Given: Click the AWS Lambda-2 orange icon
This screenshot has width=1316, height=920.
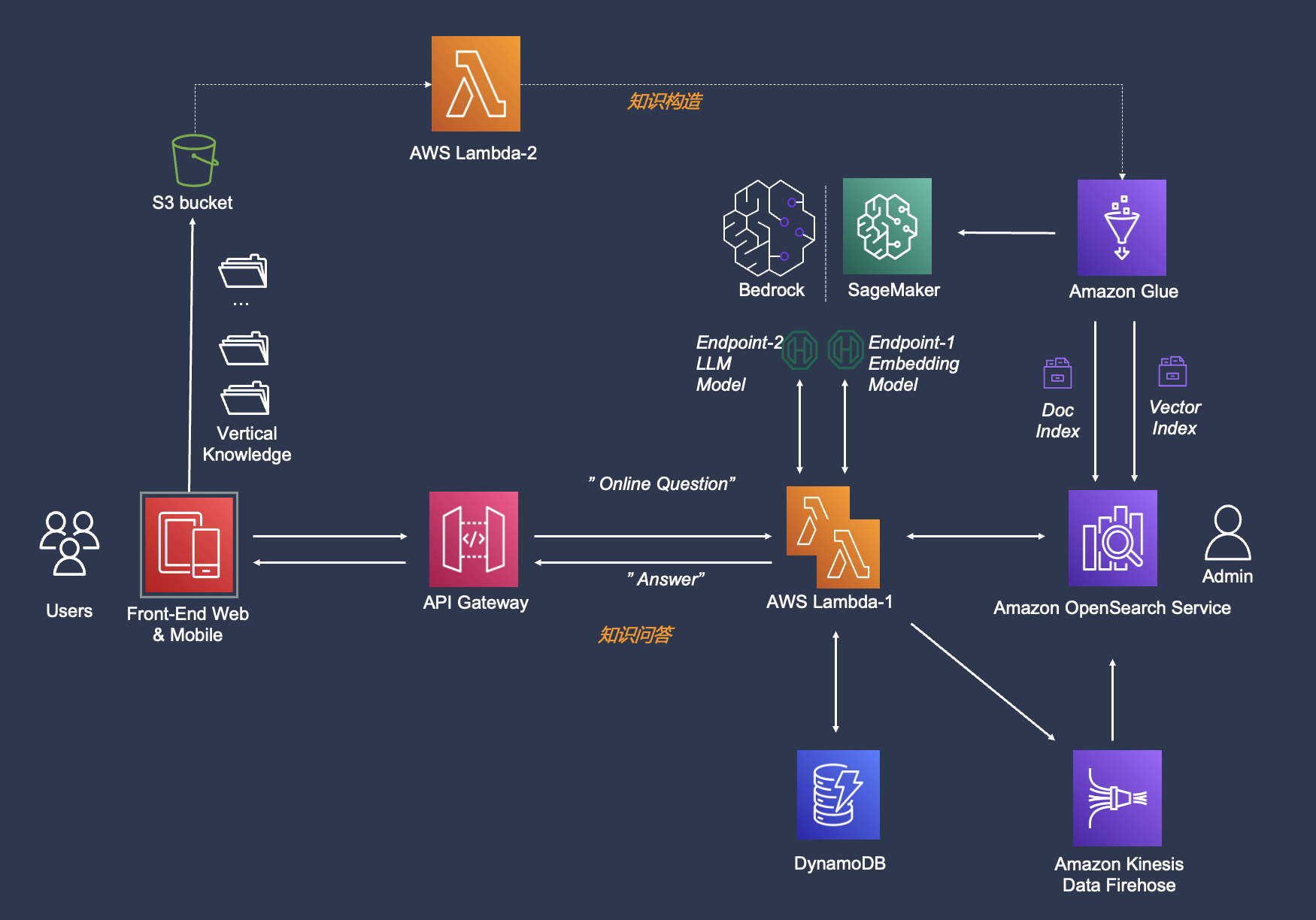Looking at the screenshot, I should 475,83.
